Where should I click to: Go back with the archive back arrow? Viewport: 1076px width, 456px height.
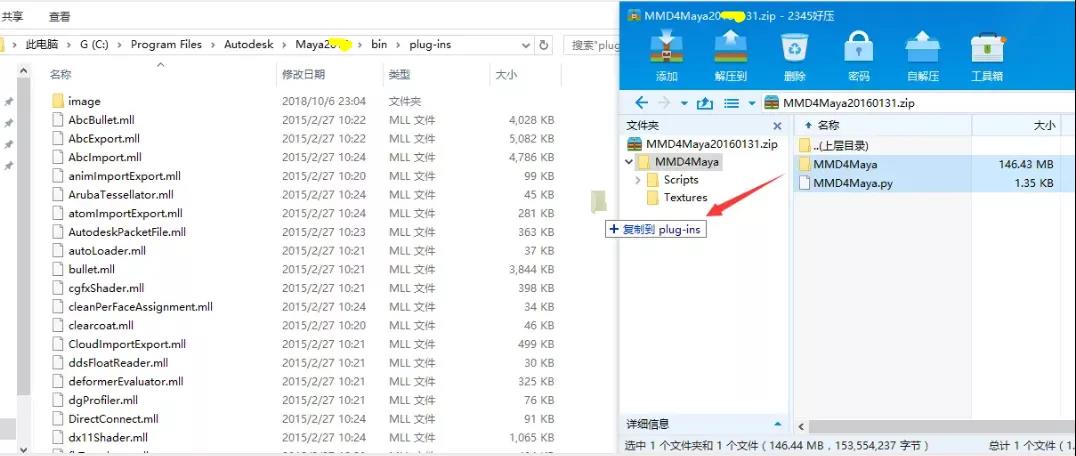pos(641,103)
